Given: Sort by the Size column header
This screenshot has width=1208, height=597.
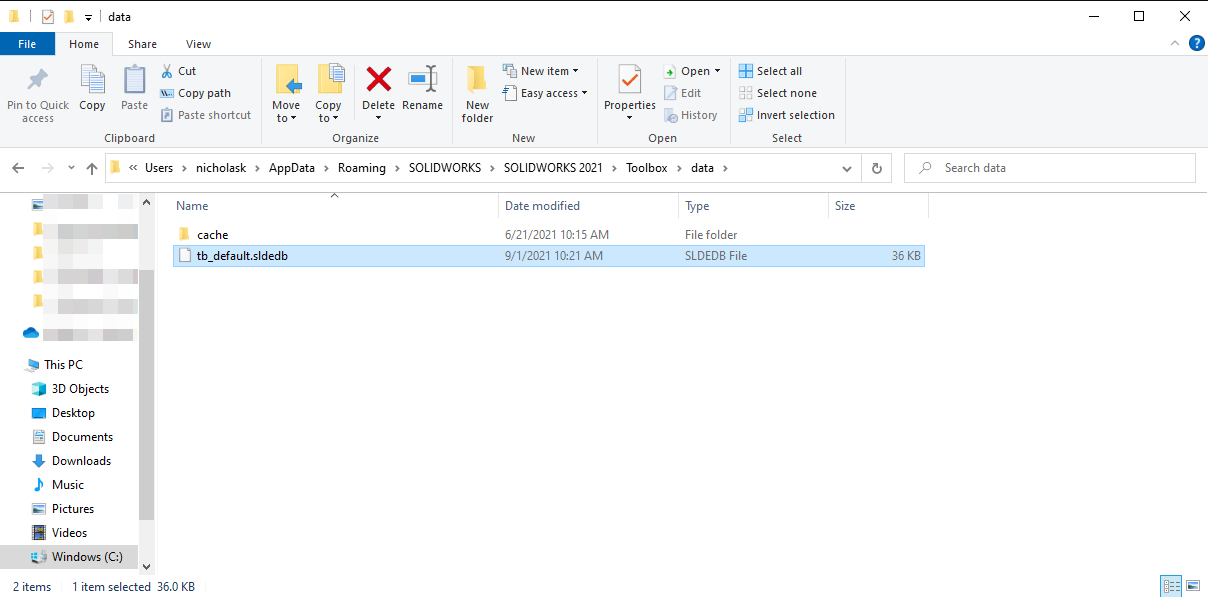Looking at the screenshot, I should [878, 206].
